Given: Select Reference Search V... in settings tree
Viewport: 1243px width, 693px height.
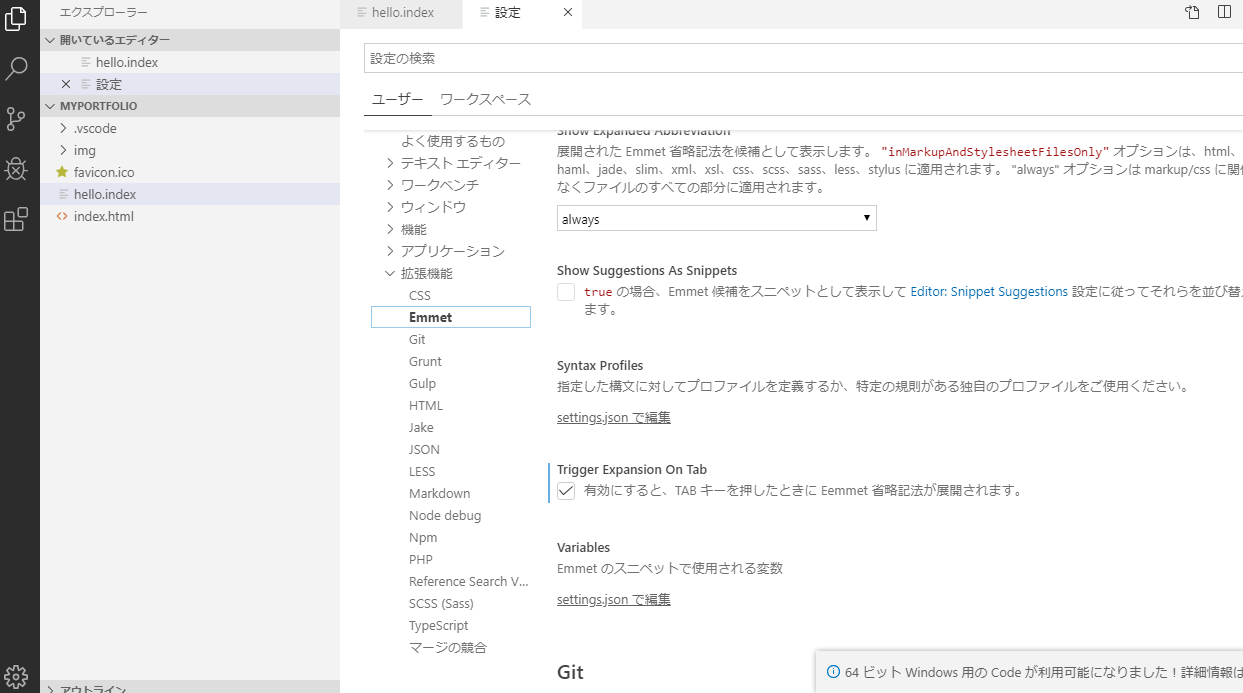Looking at the screenshot, I should (469, 581).
